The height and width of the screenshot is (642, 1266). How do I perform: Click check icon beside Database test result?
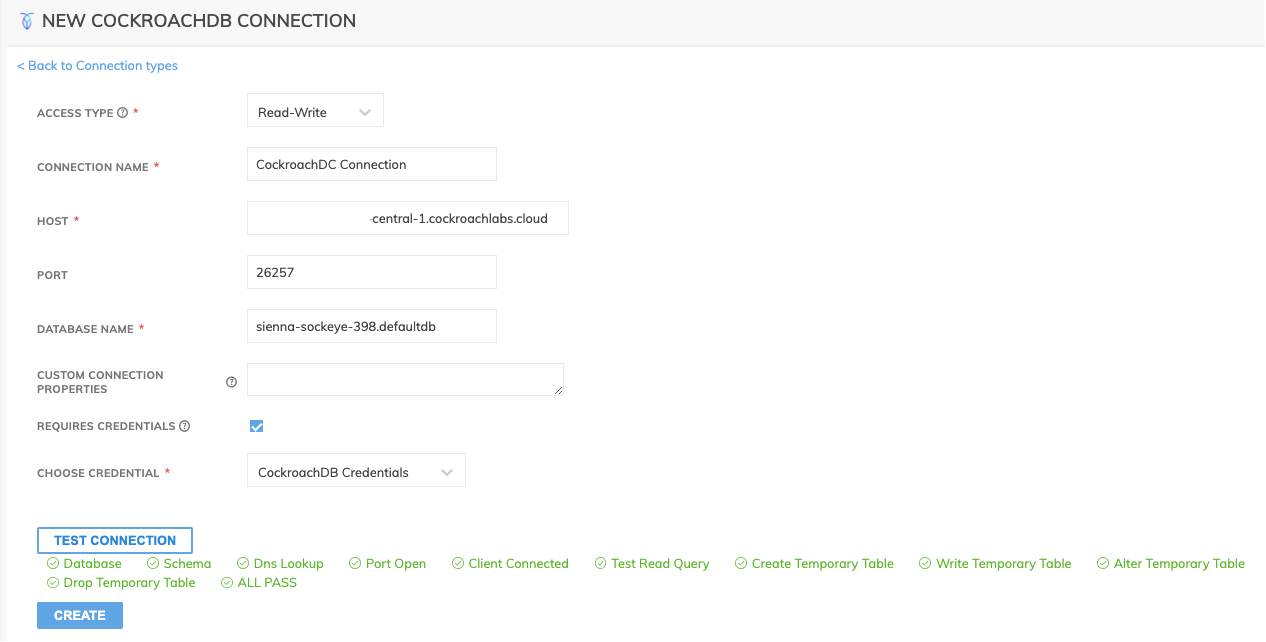pyautogui.click(x=53, y=564)
